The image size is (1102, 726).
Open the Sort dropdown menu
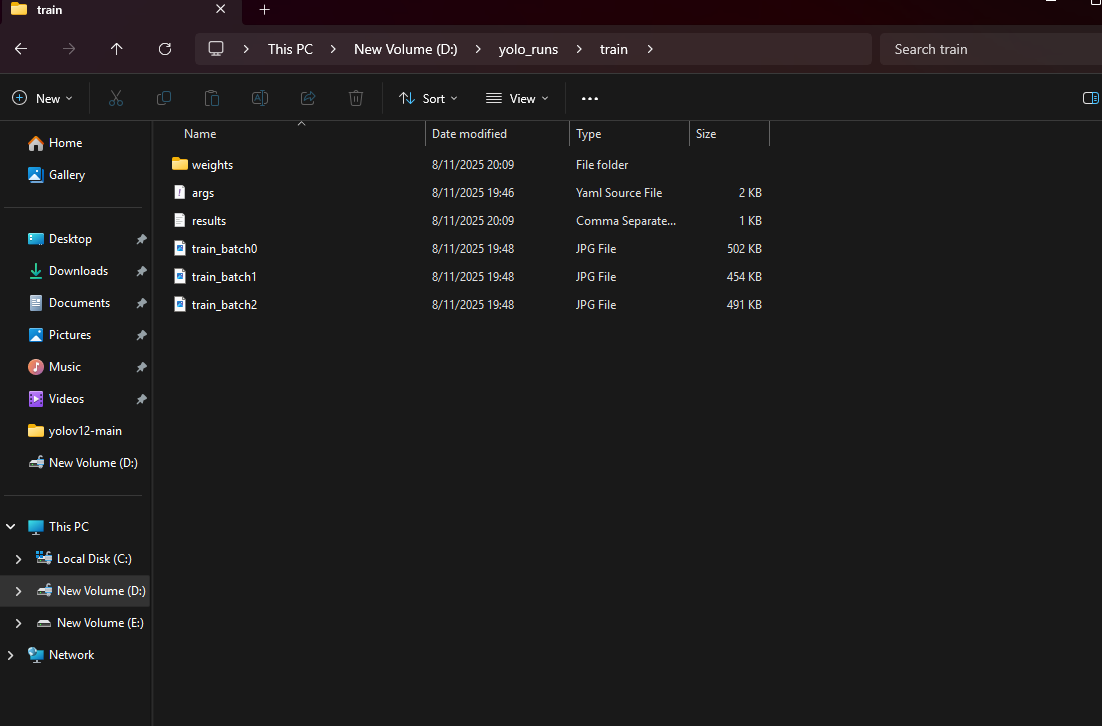(x=428, y=98)
